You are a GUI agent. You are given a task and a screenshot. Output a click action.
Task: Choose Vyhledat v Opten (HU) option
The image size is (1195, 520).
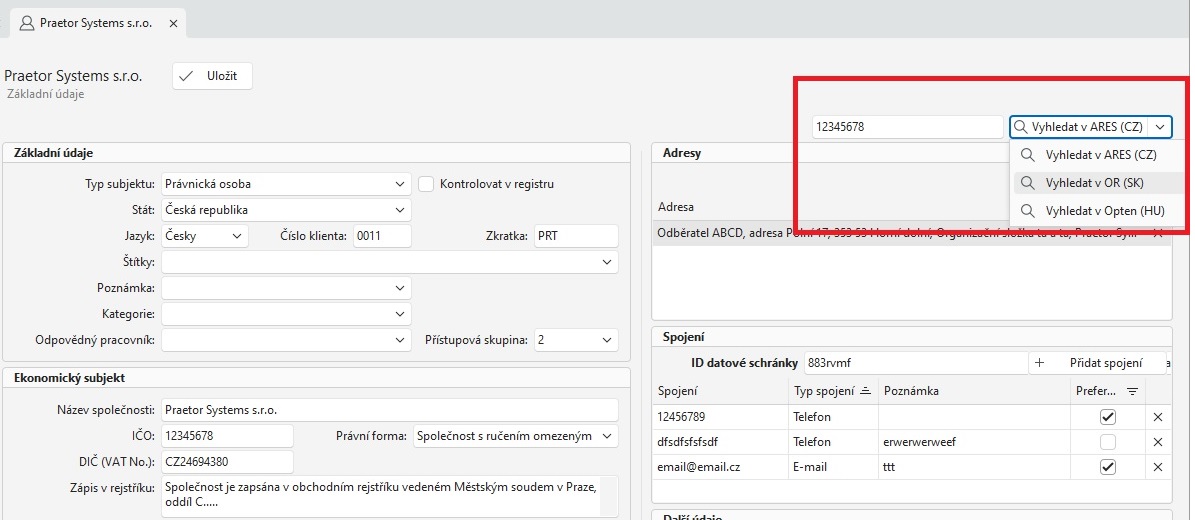(x=1104, y=211)
